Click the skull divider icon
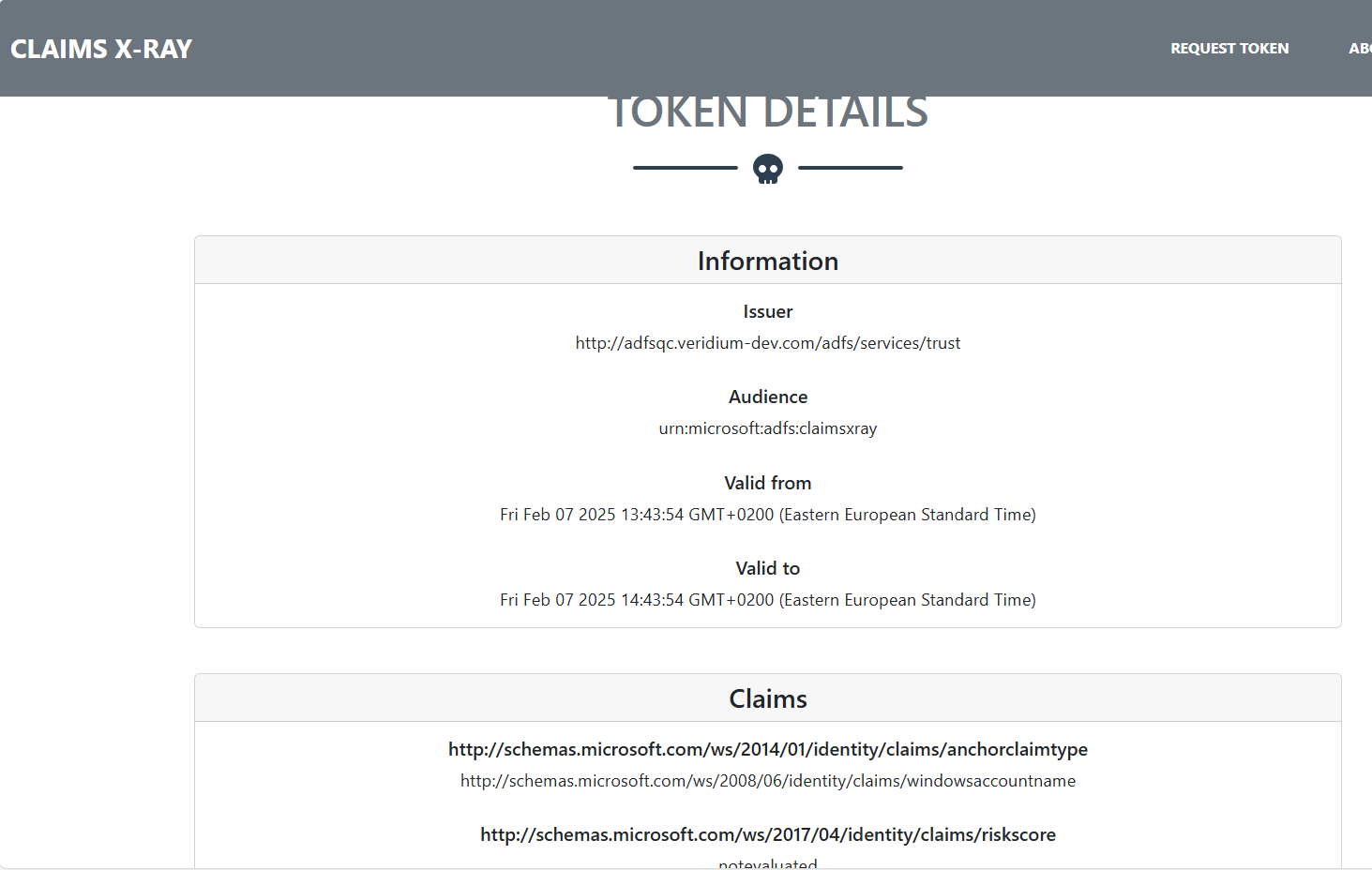This screenshot has height=870, width=1372. 768,169
